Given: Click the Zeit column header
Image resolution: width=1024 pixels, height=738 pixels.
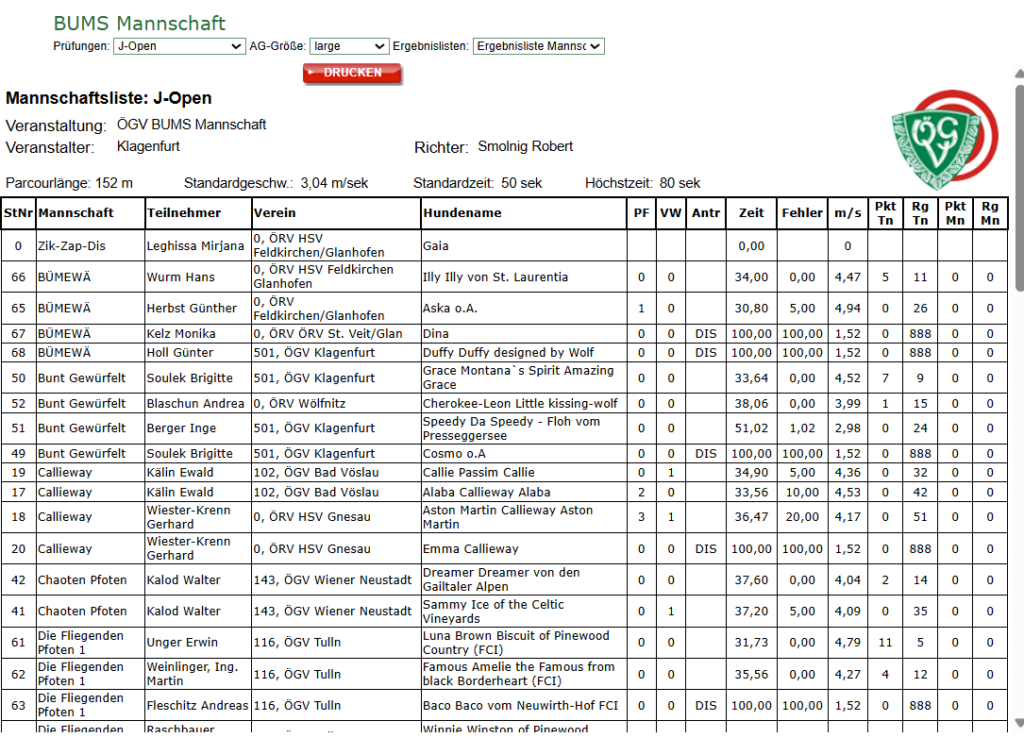Looking at the screenshot, I should tap(751, 213).
